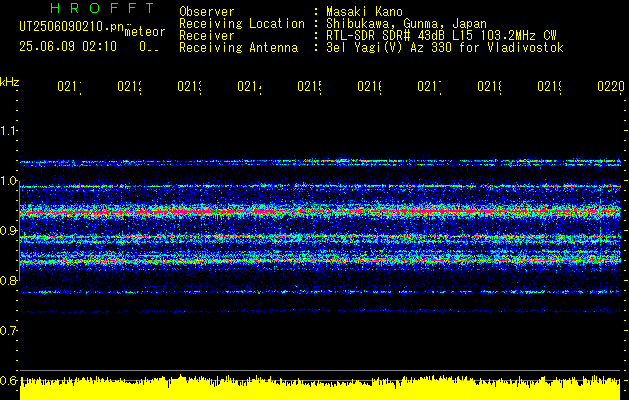This screenshot has width=629, height=400.
Task: Click the 0214 time axis marker
Action: (x=249, y=86)
